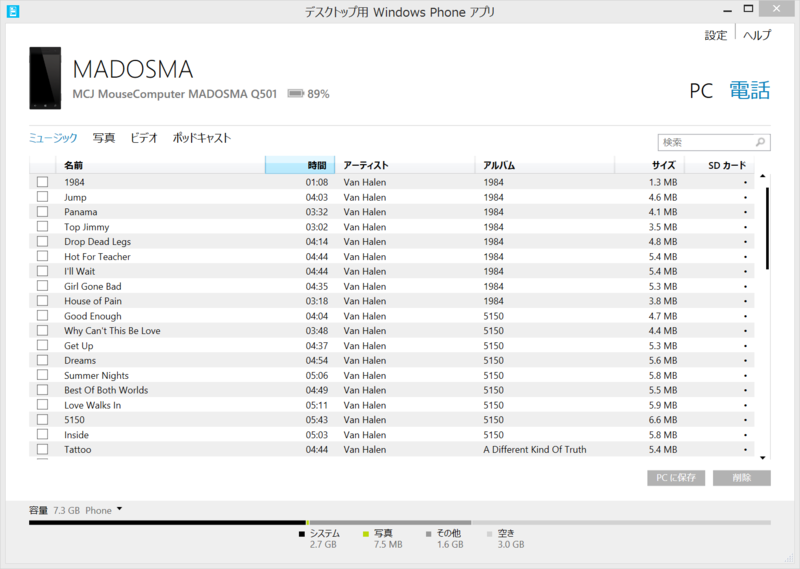
Task: Check the Summer Nights checkbox
Action: (42, 375)
